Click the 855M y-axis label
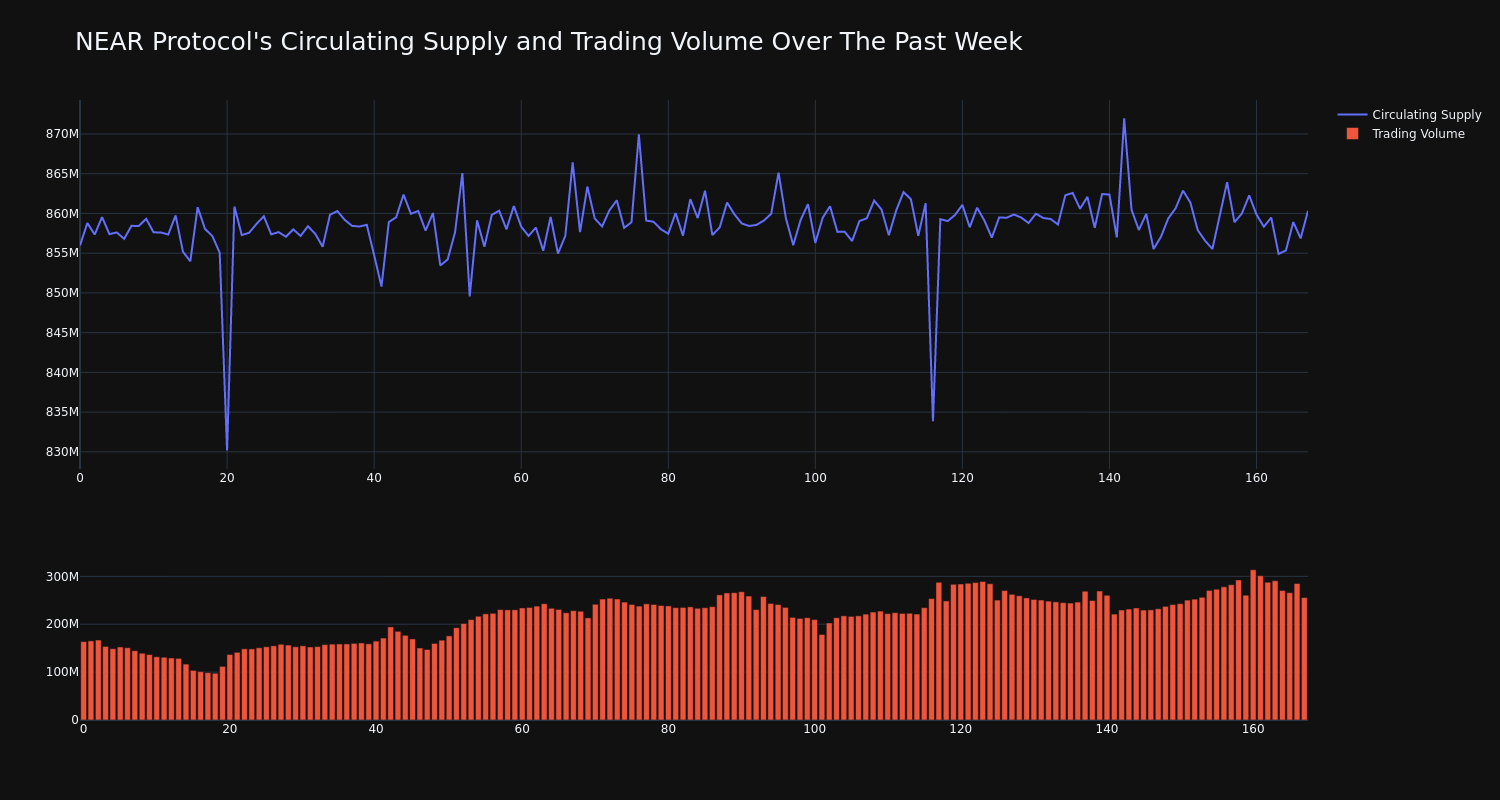The image size is (1500, 800). (62, 253)
